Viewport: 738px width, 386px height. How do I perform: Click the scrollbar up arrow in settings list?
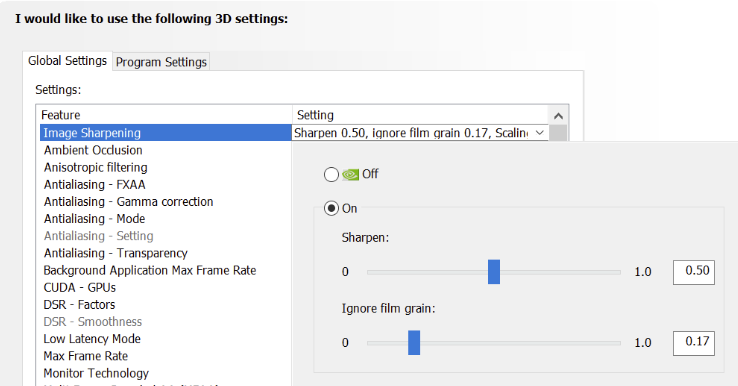(x=558, y=116)
